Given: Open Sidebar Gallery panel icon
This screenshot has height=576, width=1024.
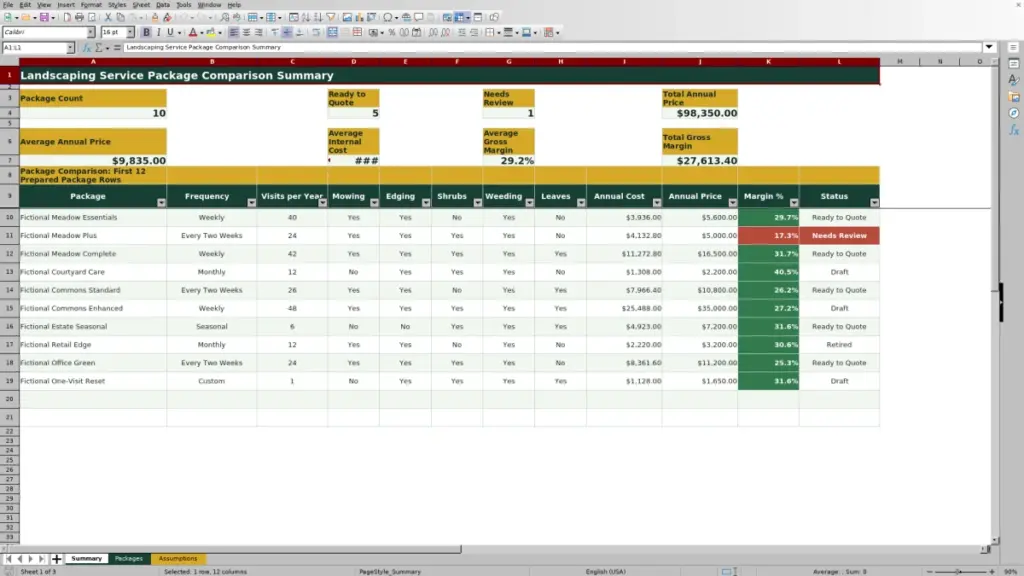Looking at the screenshot, I should [x=1014, y=97].
